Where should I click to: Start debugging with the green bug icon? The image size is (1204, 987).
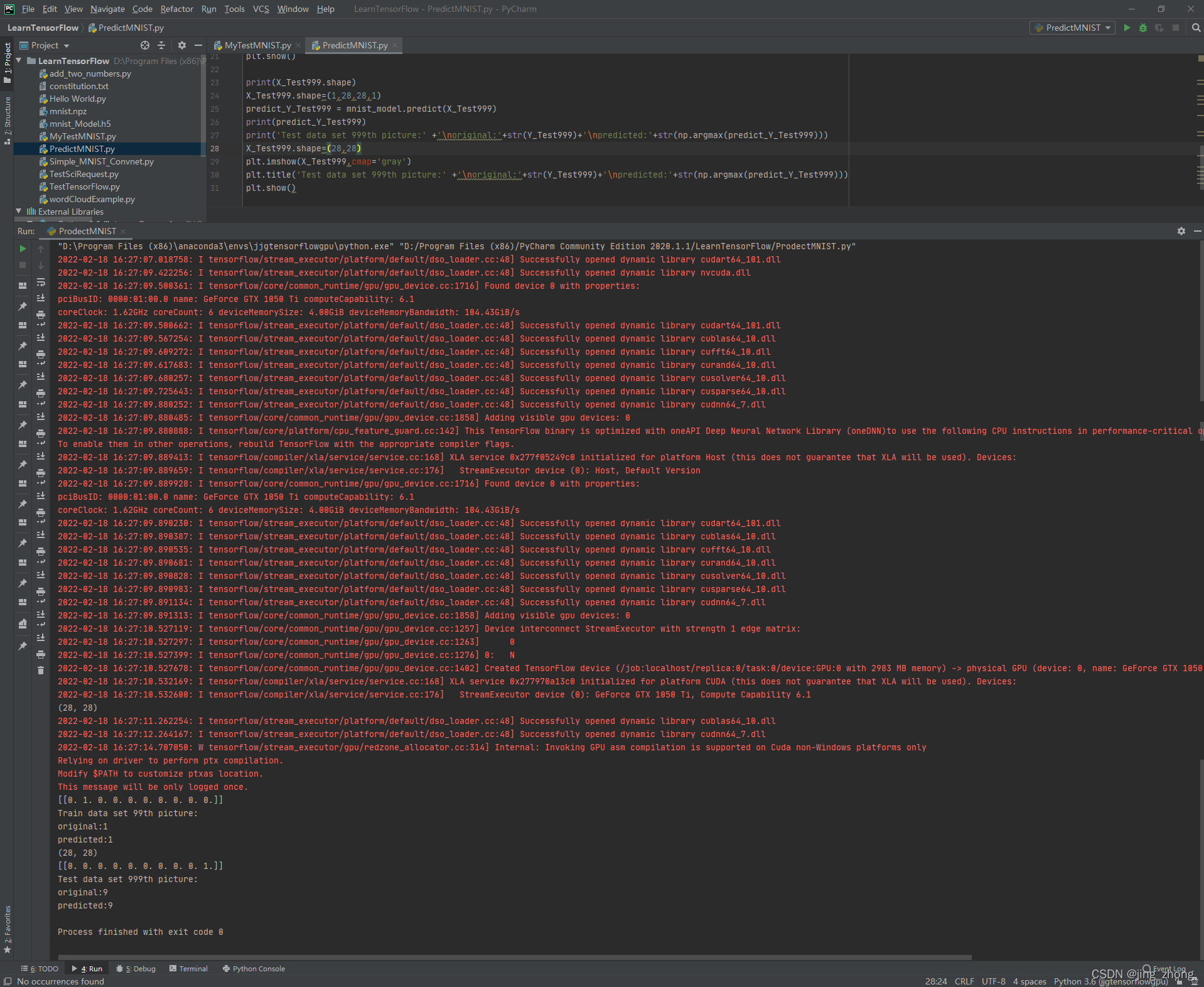1143,28
